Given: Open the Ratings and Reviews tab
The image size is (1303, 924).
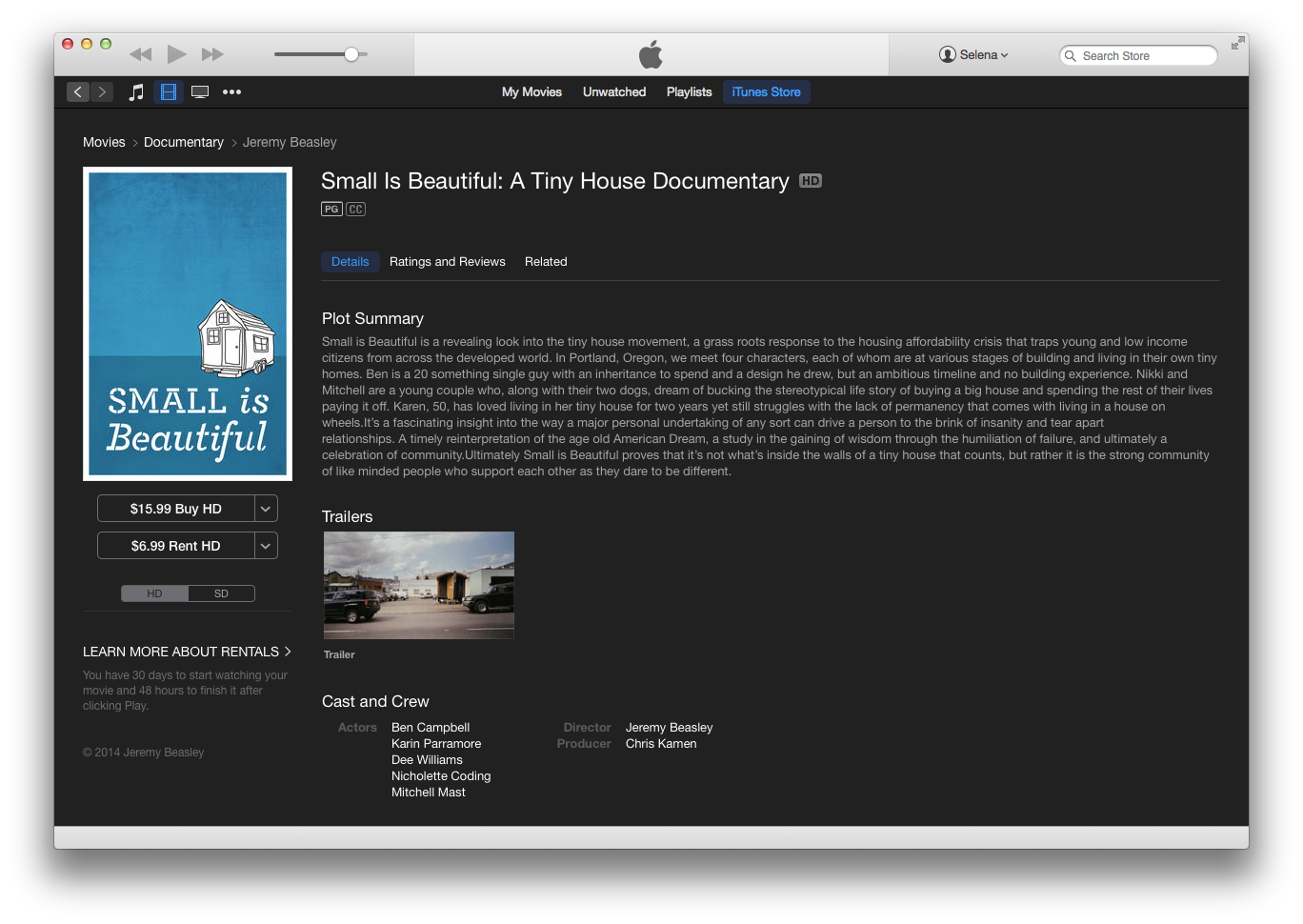Looking at the screenshot, I should tap(448, 262).
